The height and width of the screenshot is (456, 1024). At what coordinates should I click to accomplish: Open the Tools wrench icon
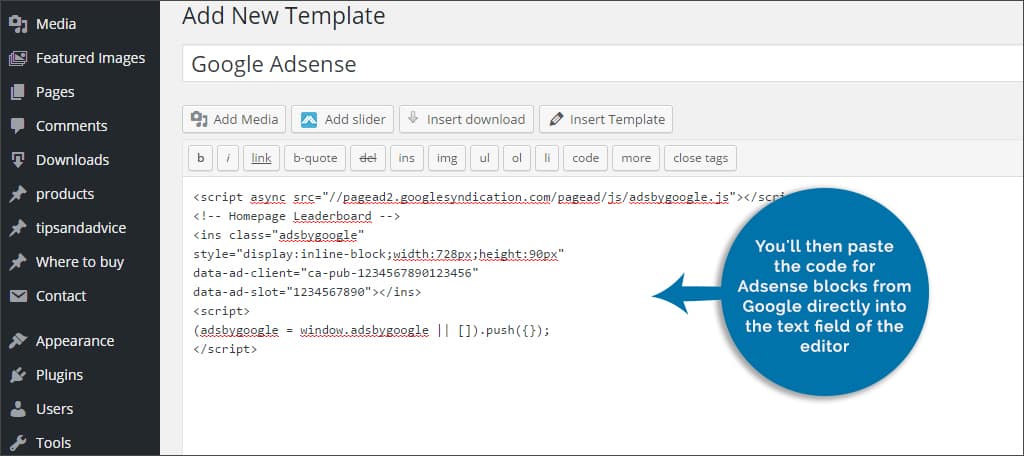(x=17, y=443)
